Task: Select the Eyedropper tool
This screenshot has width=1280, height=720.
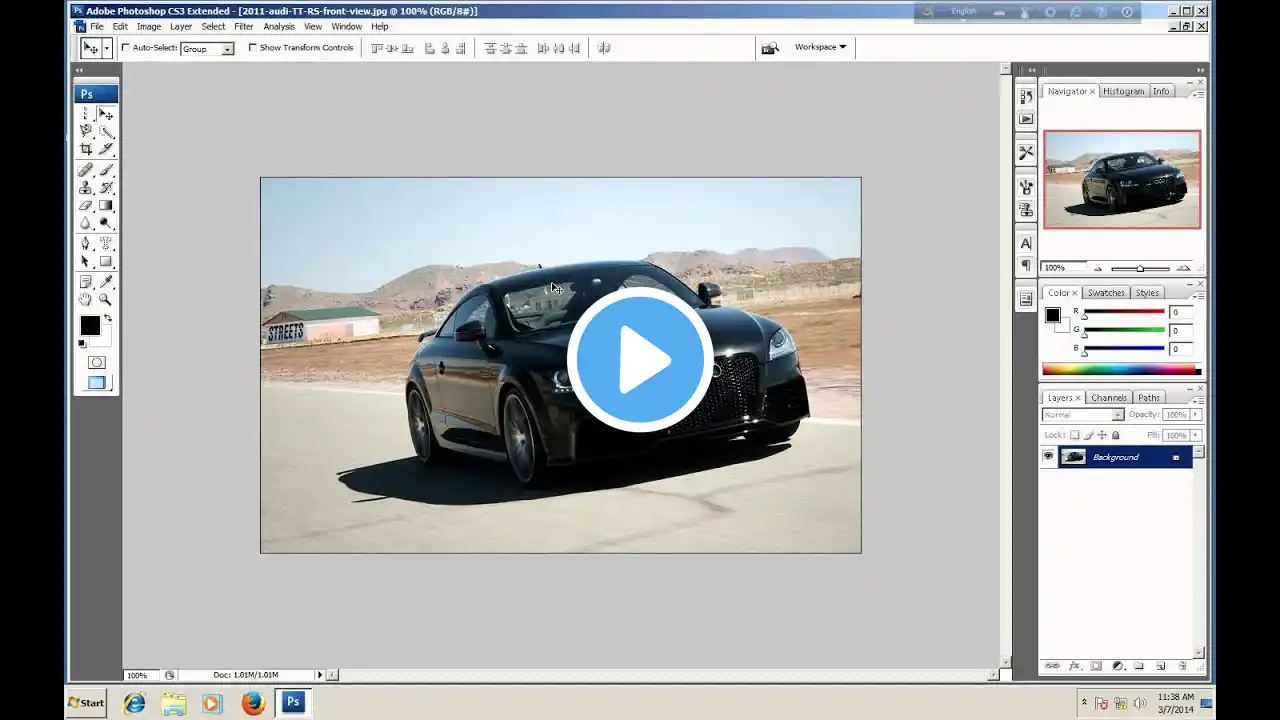Action: click(x=105, y=282)
